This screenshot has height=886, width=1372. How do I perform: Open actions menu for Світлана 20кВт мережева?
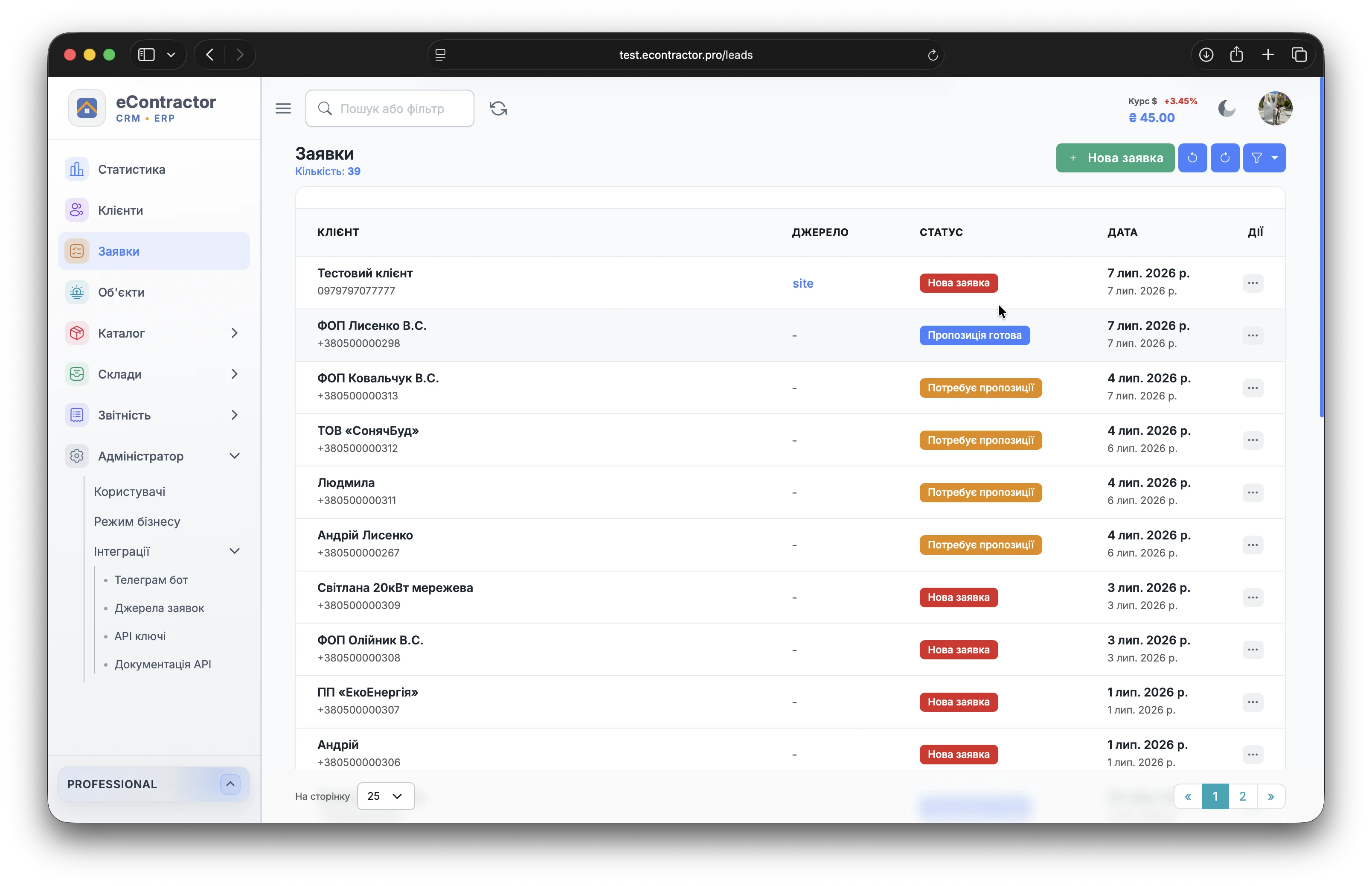pos(1253,597)
